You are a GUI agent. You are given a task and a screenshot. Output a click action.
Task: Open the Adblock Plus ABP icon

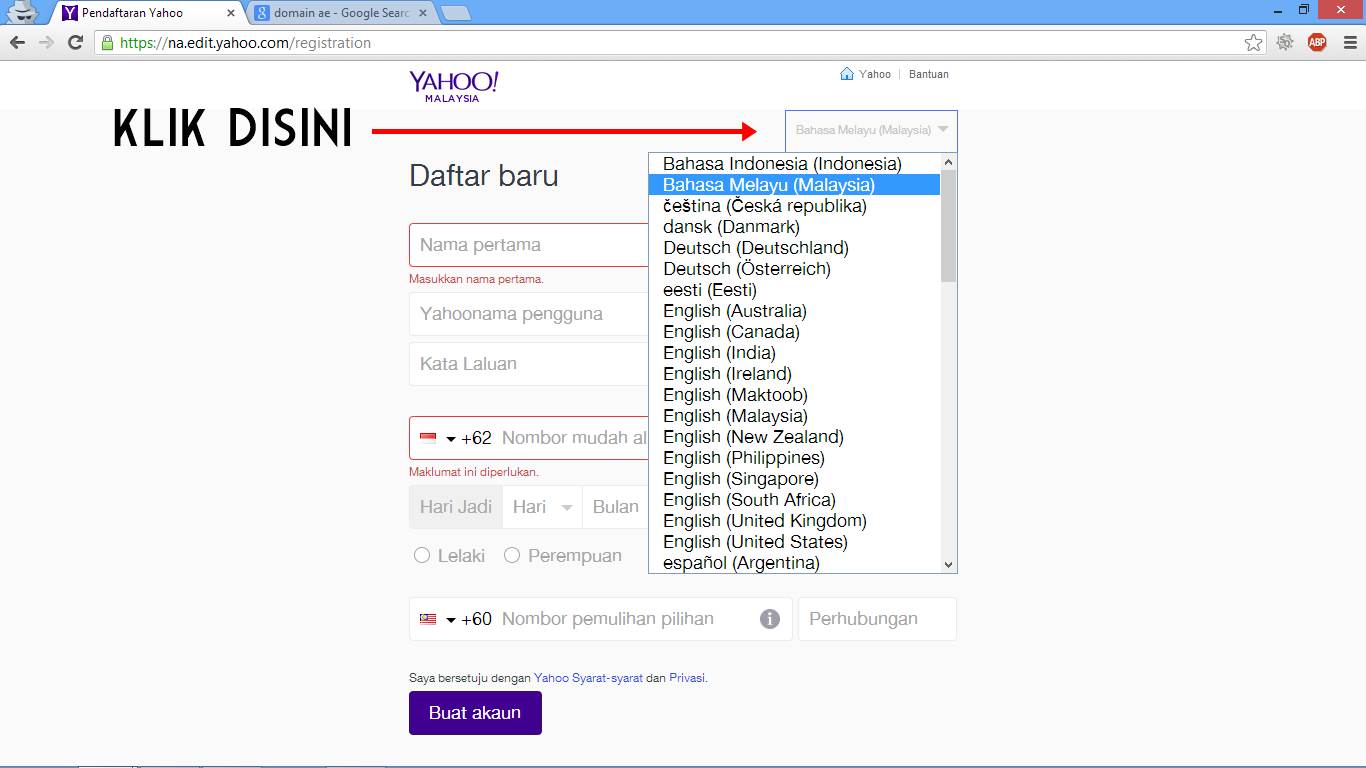(1317, 42)
